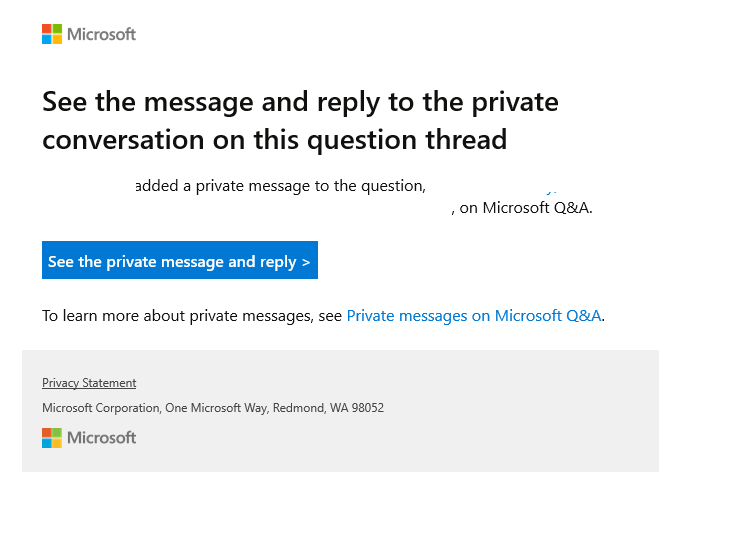The height and width of the screenshot is (534, 741).
Task: Click the "To learn more about private messages" text
Action: click(192, 316)
